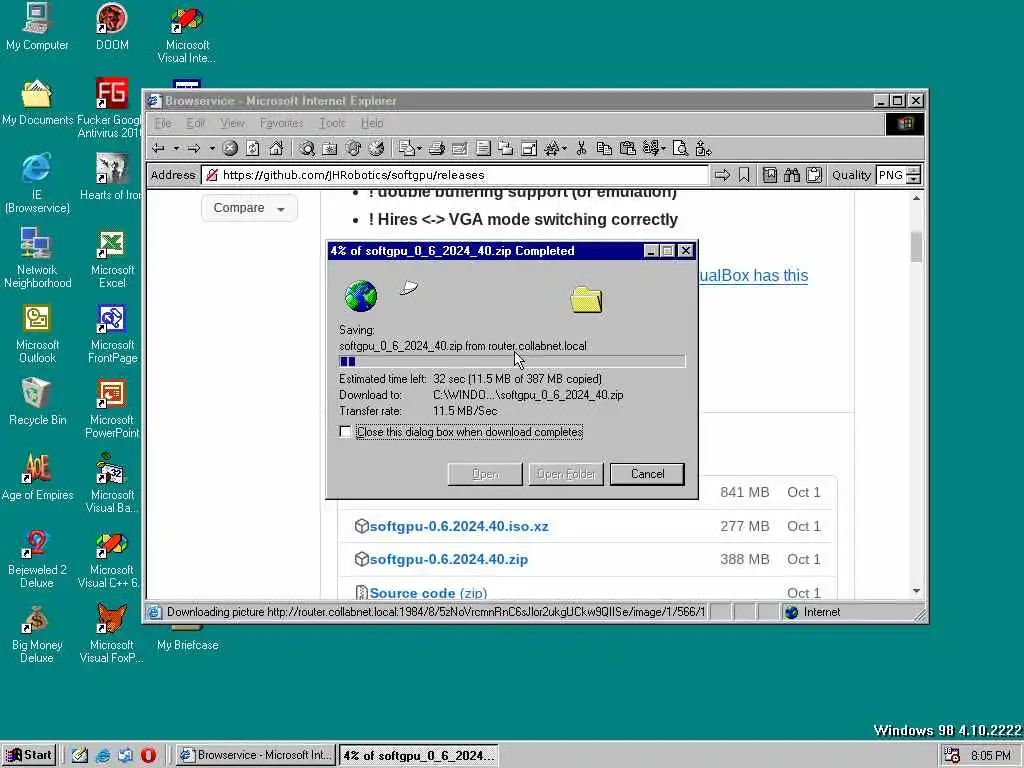
Task: Enable Close this dialog box when download completes
Action: 345,432
